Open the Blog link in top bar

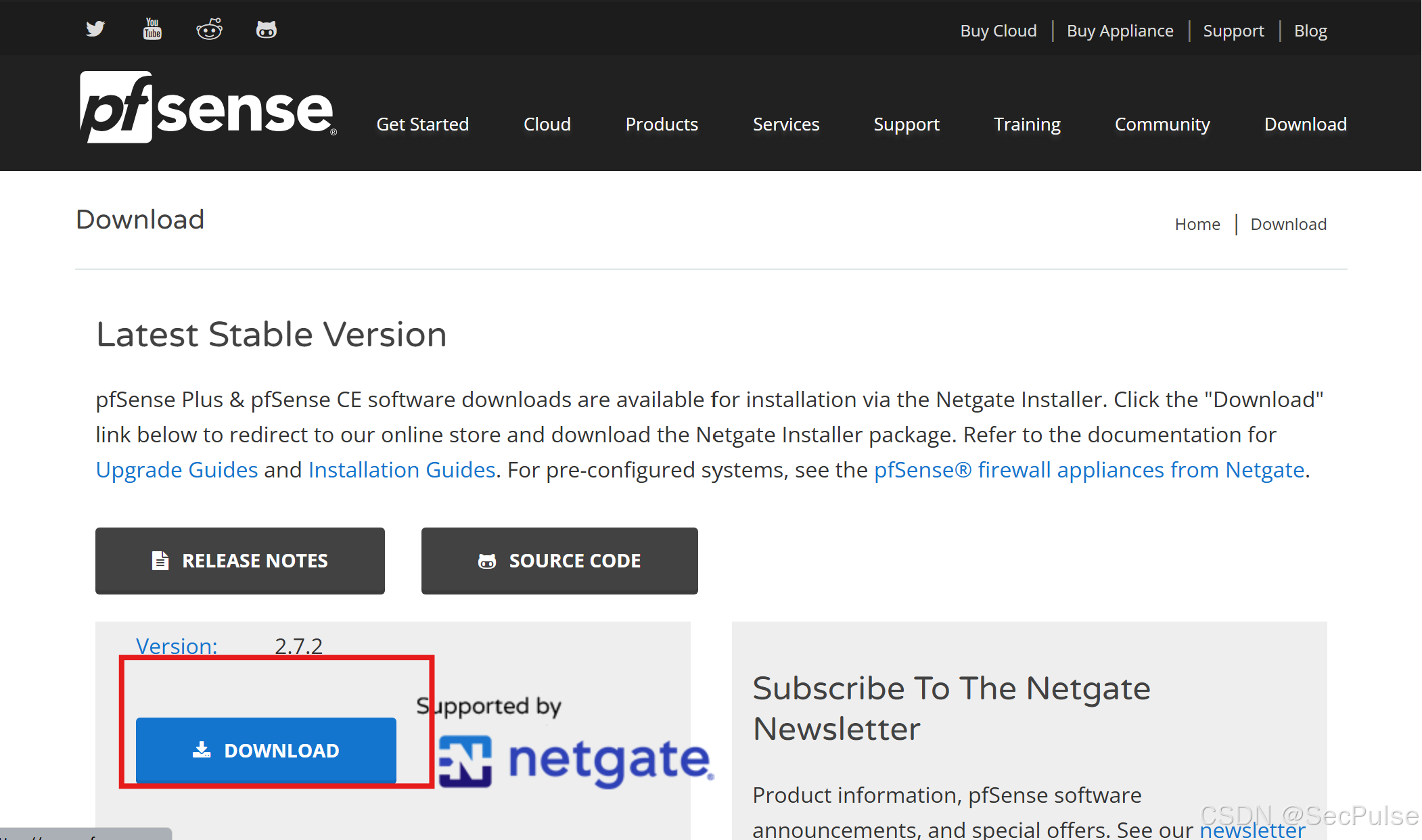click(1310, 31)
